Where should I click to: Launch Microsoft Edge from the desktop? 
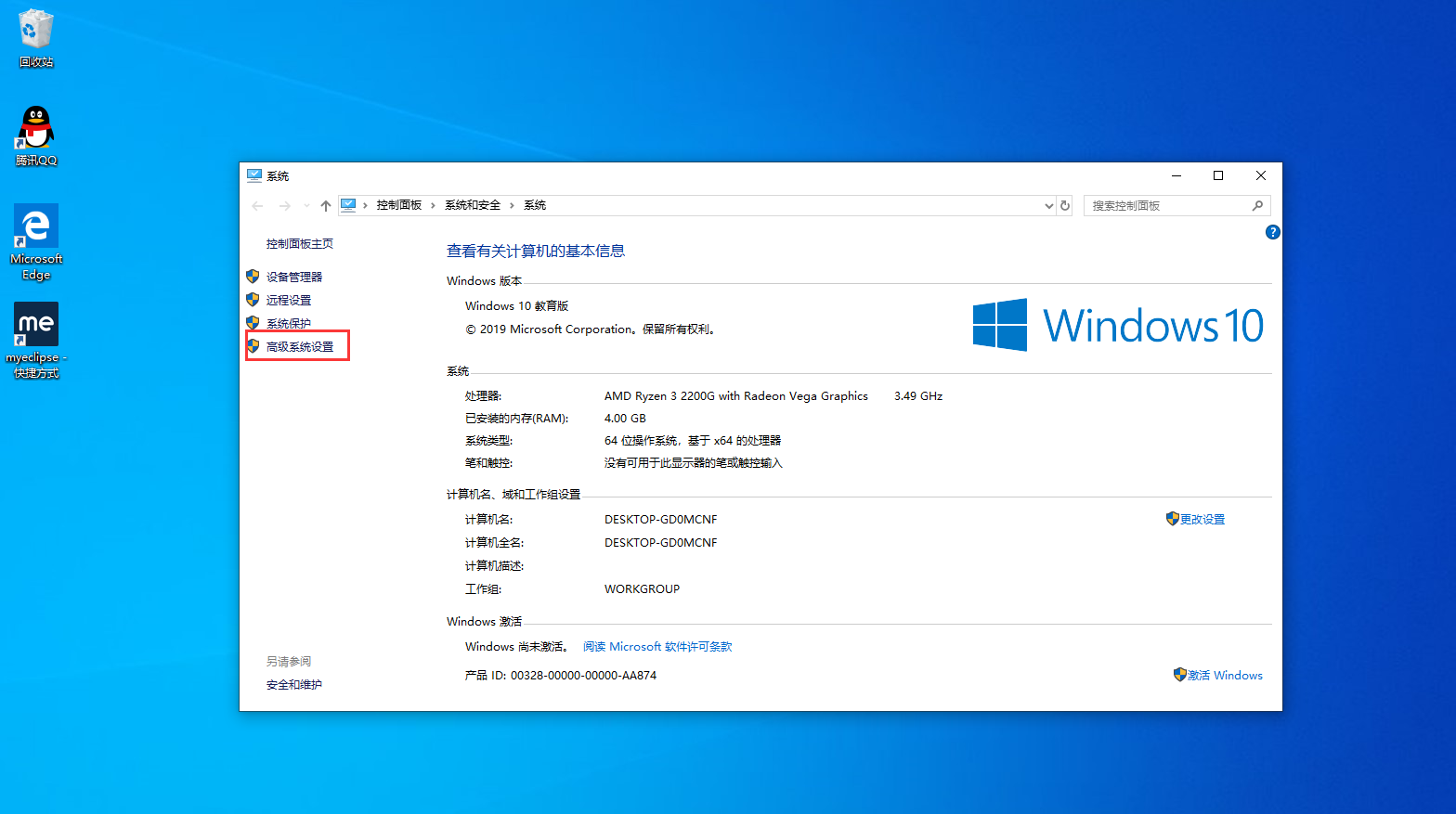pyautogui.click(x=36, y=242)
